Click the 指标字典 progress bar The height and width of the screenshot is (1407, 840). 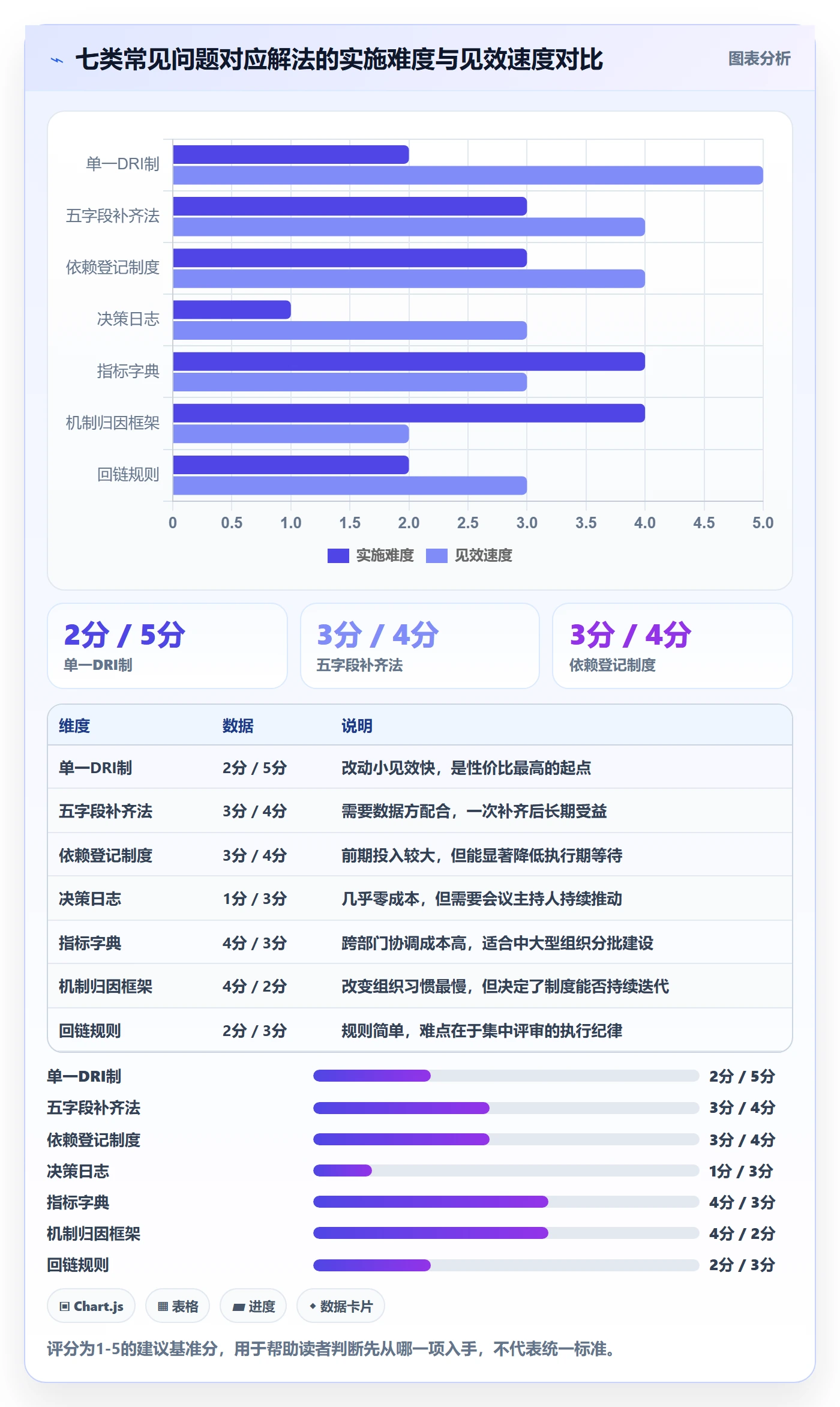coord(506,1202)
